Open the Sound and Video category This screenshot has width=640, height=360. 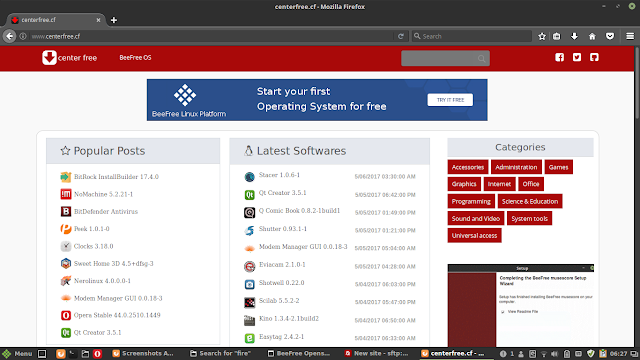point(476,218)
